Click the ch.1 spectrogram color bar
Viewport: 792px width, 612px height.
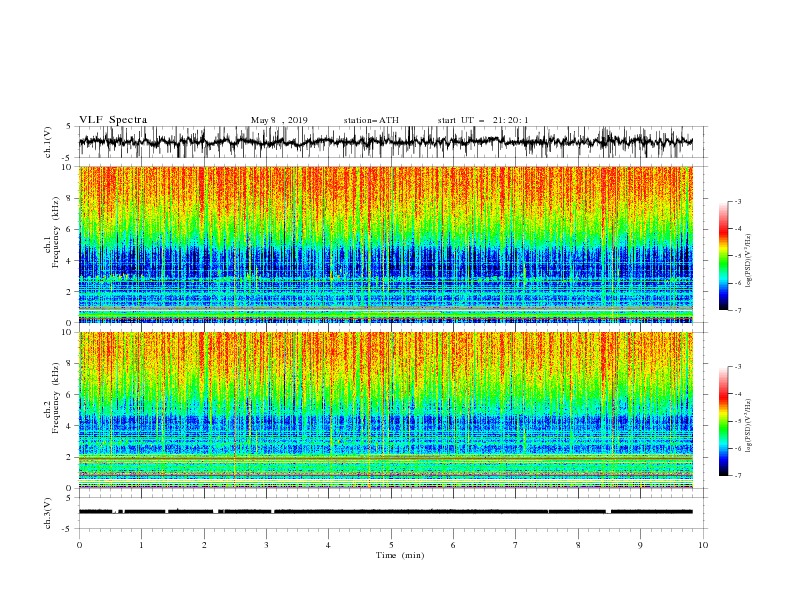point(724,256)
